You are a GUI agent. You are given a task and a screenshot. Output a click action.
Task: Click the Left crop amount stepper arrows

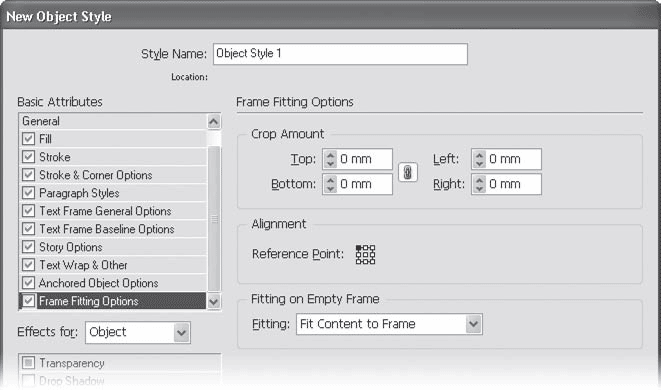pyautogui.click(x=479, y=159)
